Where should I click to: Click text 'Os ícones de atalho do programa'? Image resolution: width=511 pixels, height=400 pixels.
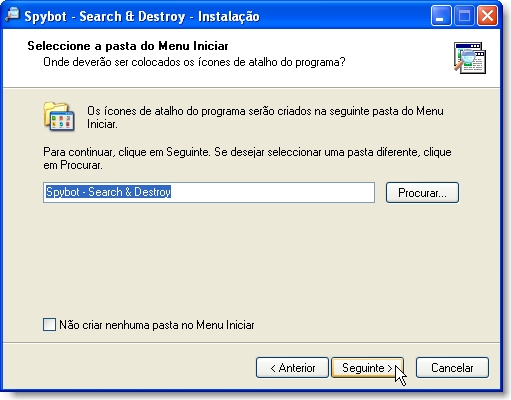pyautogui.click(x=166, y=111)
